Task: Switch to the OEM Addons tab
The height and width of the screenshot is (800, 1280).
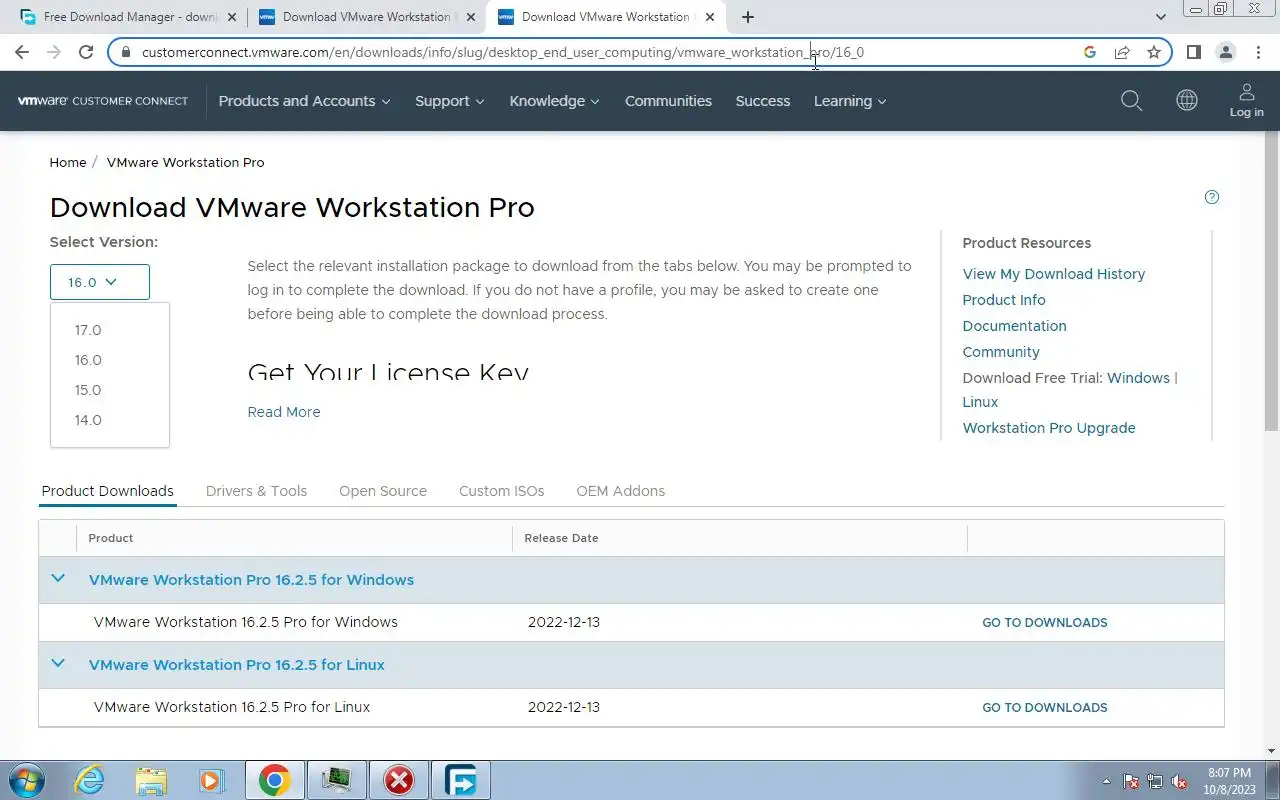Action: (x=621, y=491)
